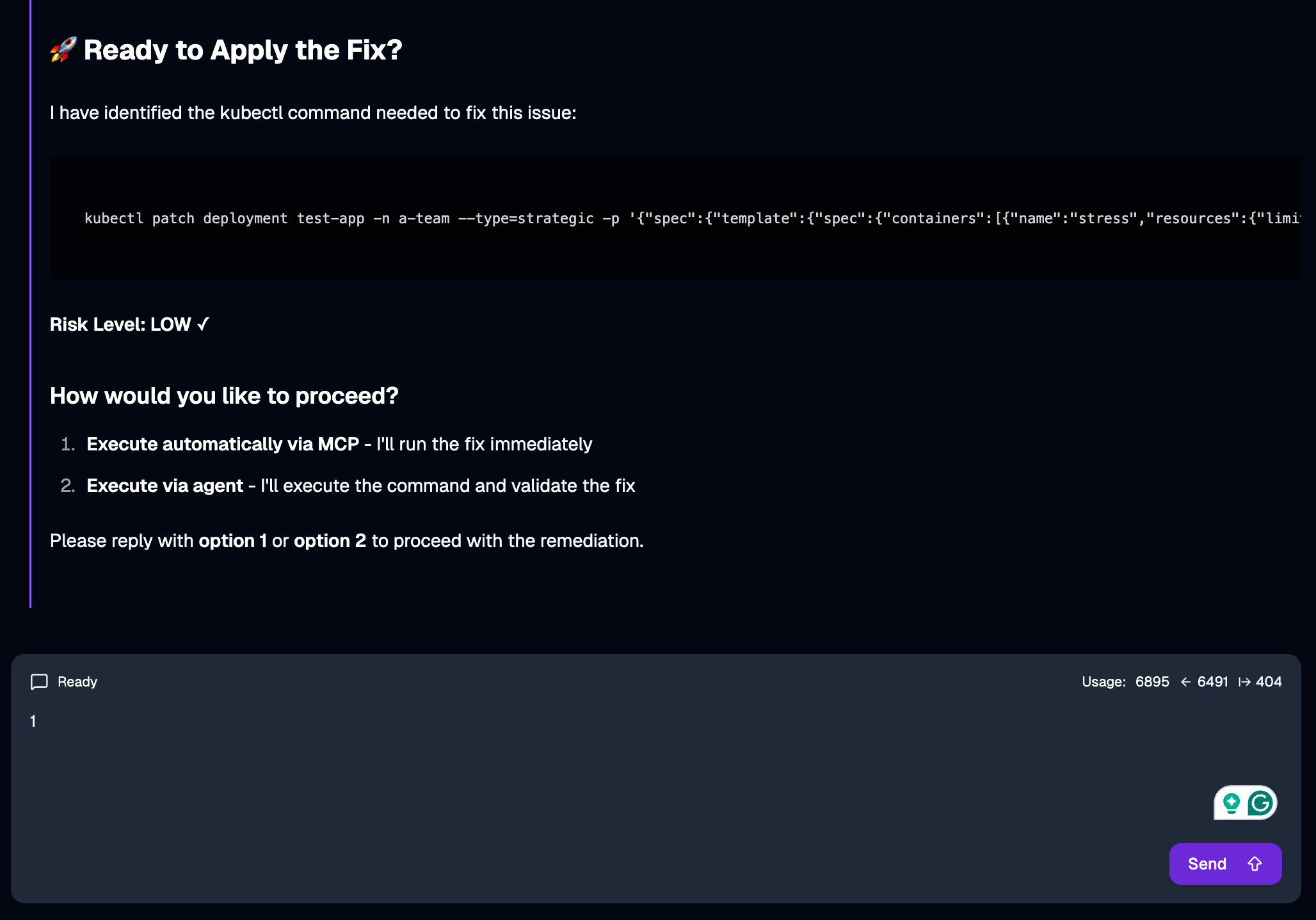This screenshot has width=1316, height=920.
Task: Click the rocket emoji in the heading
Action: pyautogui.click(x=63, y=50)
